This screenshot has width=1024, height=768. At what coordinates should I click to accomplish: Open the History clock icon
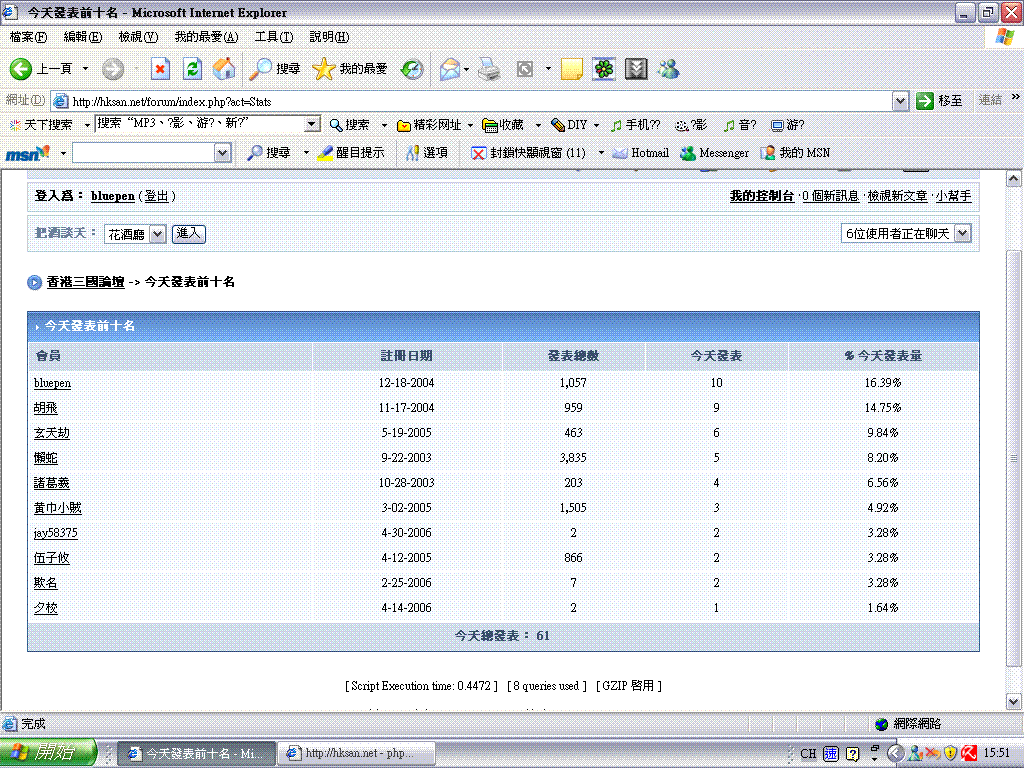pyautogui.click(x=411, y=69)
